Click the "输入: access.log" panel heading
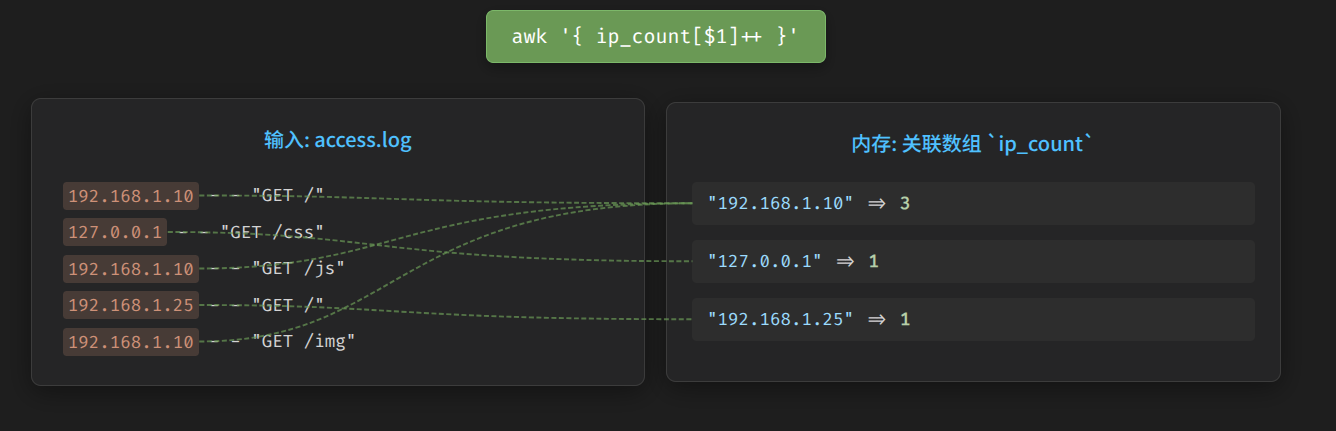The width and height of the screenshot is (1336, 431). pyautogui.click(x=337, y=140)
